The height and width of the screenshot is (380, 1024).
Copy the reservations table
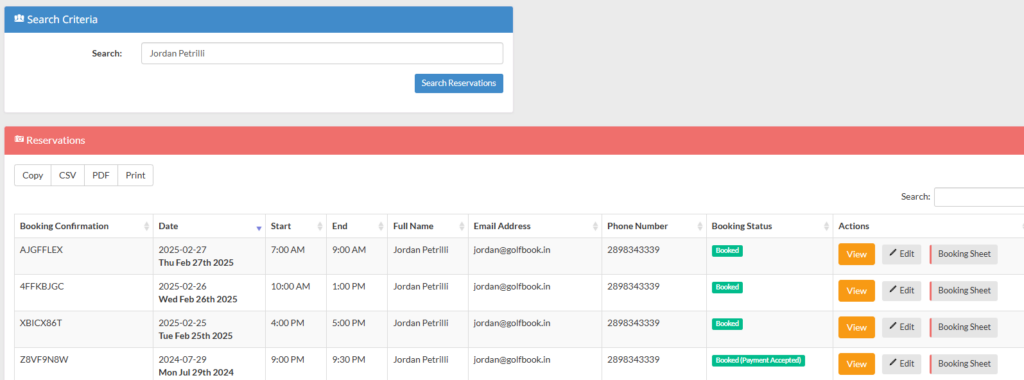click(33, 176)
